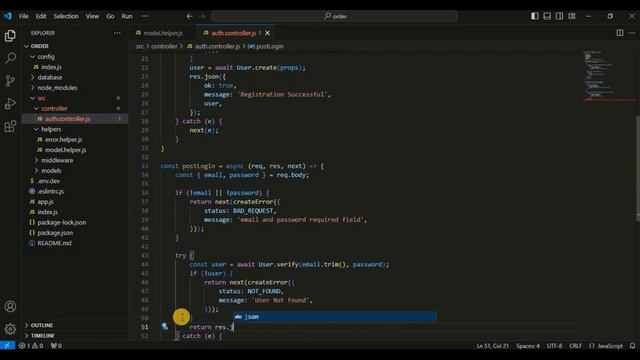Viewport: 640px width, 360px height.
Task: Open the Search view in activity bar
Action: [10, 58]
